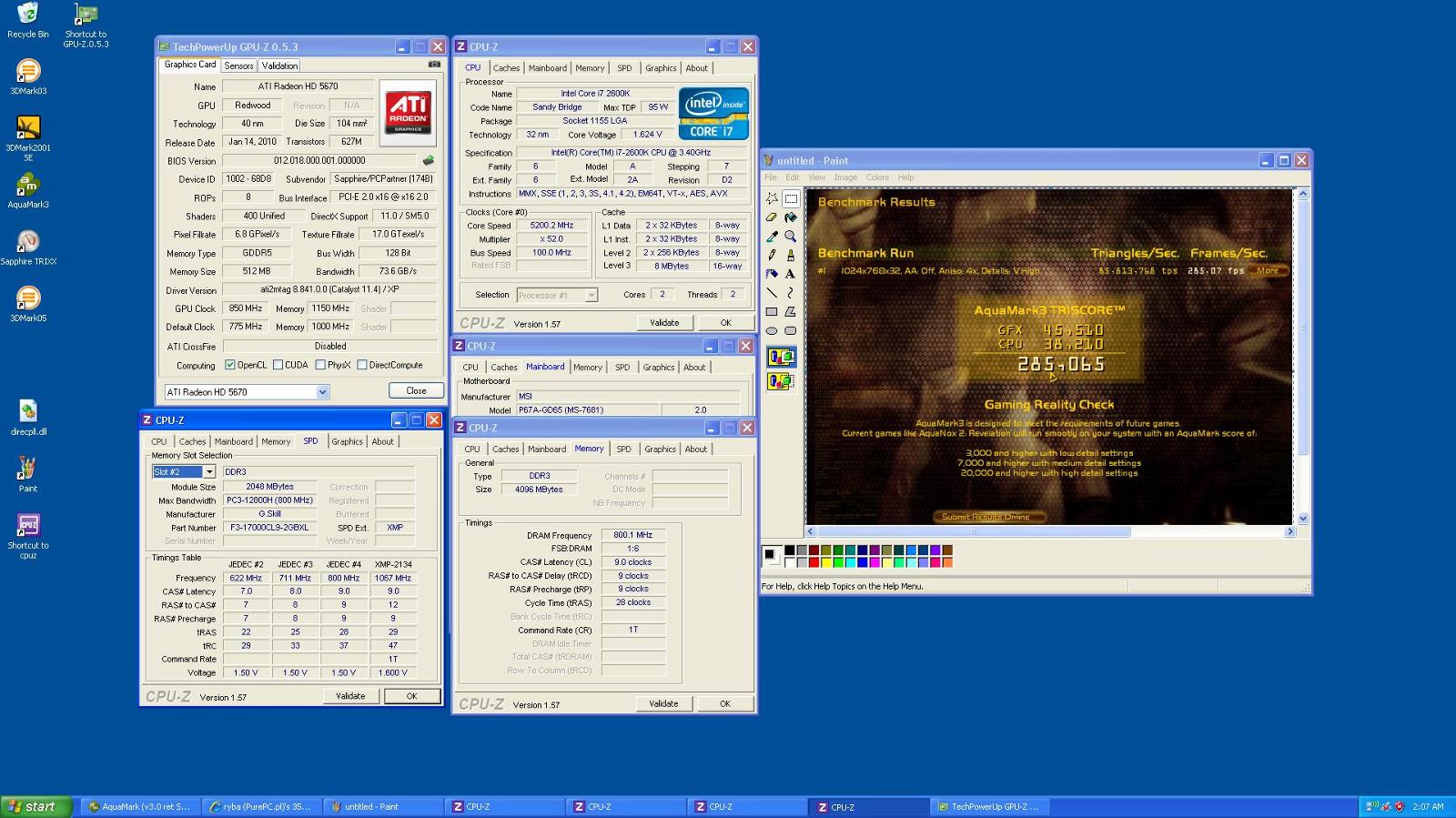
Task: Select the 3DMark2001 SE desktop icon
Action: [28, 138]
